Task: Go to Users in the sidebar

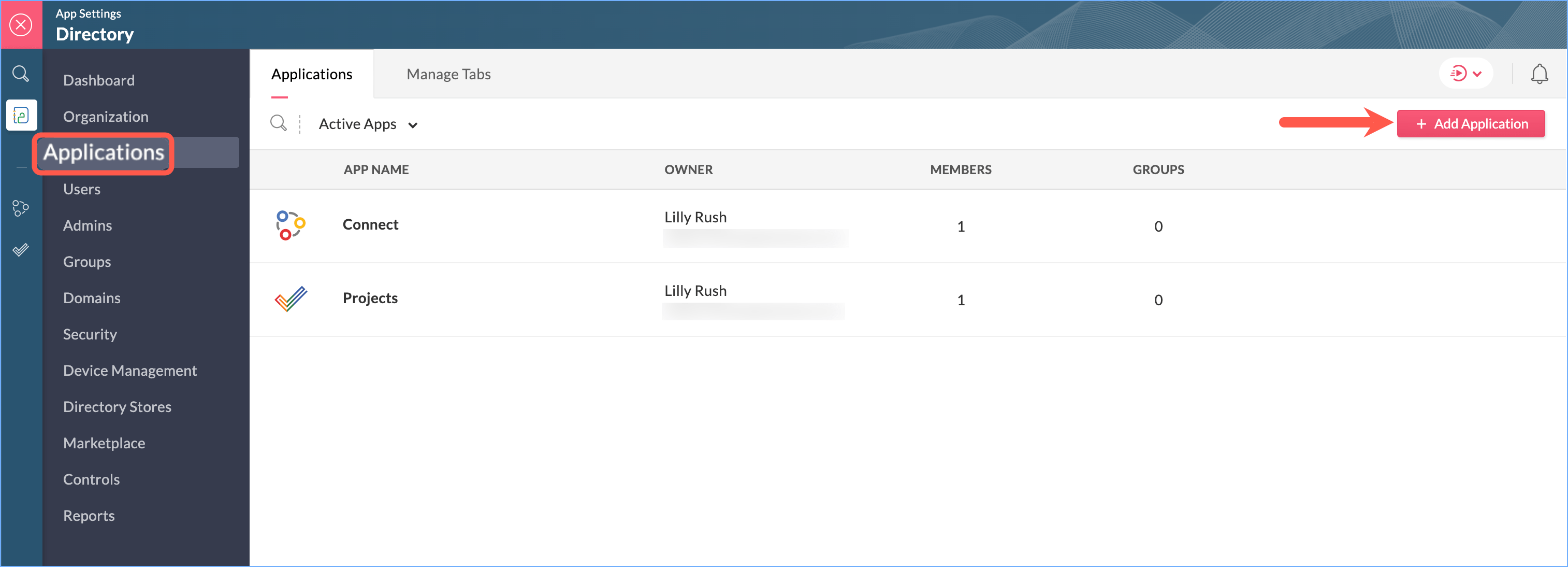Action: [82, 189]
